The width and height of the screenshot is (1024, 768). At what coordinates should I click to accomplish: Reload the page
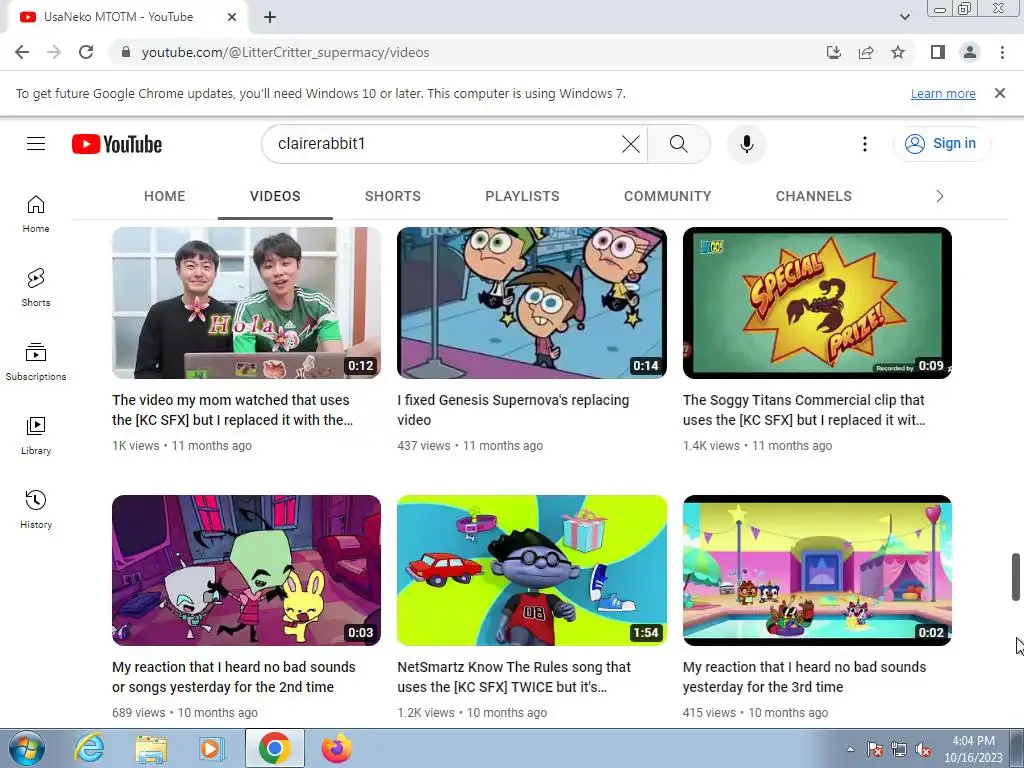coord(86,52)
